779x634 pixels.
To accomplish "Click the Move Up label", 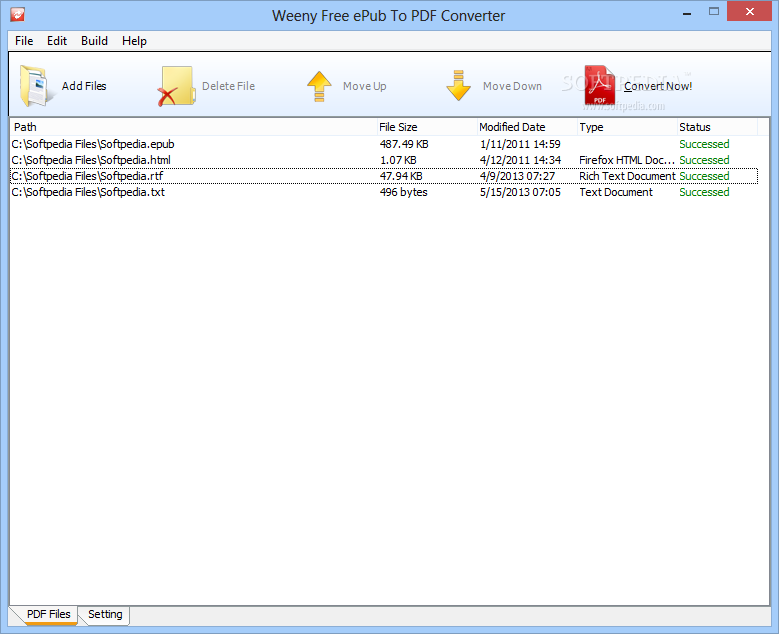I will pos(364,86).
